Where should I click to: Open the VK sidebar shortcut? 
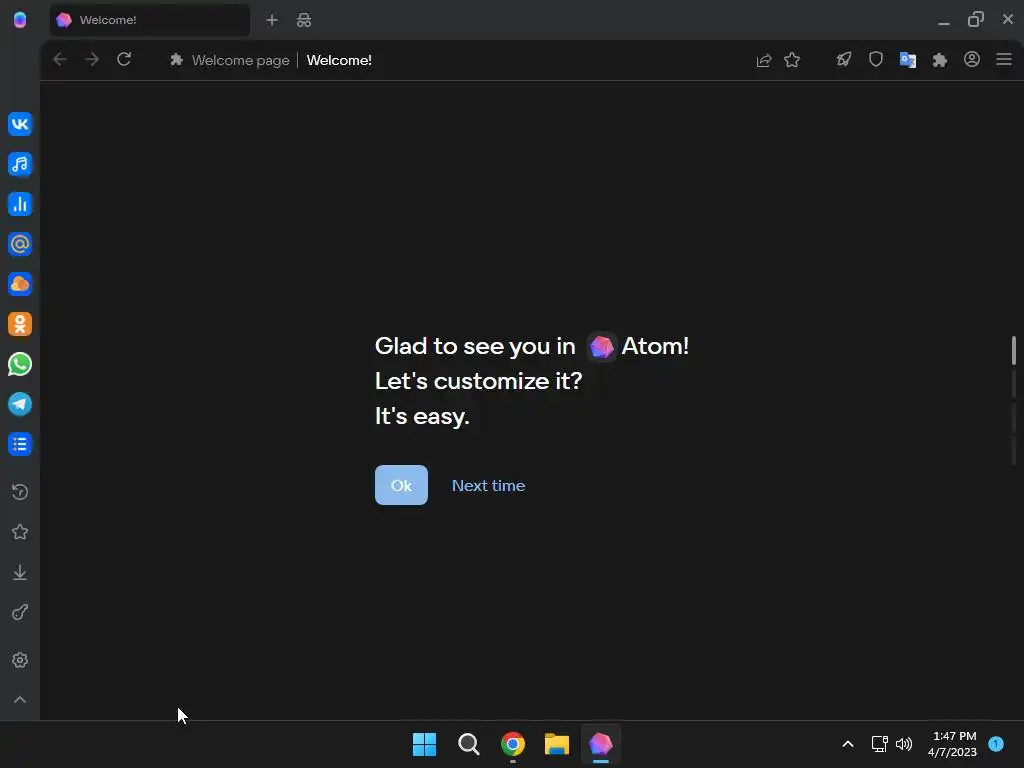click(20, 124)
